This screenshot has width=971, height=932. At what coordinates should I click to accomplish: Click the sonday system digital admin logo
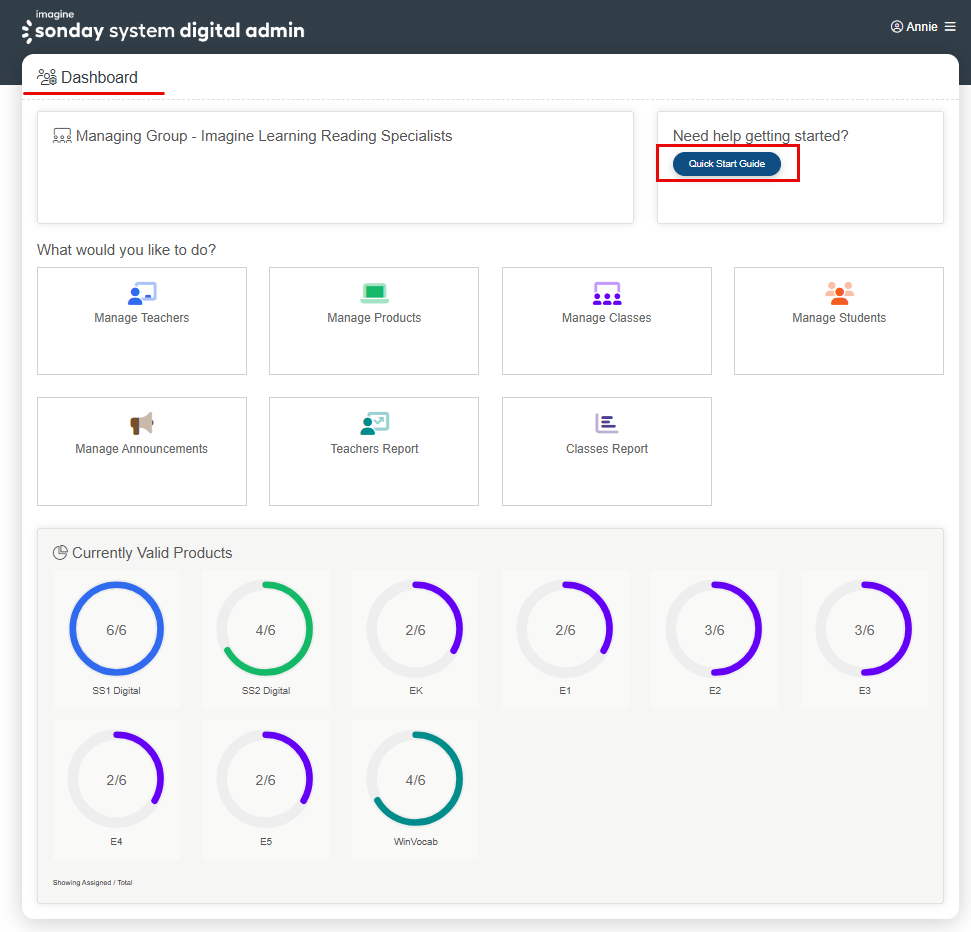coord(163,26)
